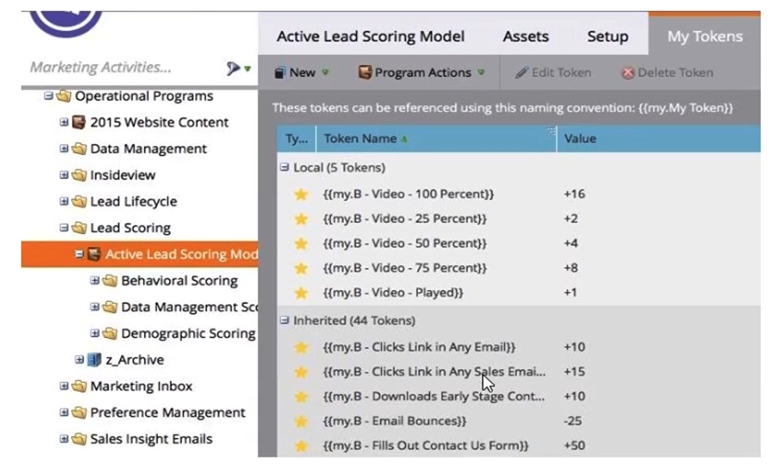Click the star icon for Video - 100 Percent token
Image resolution: width=781 pixels, height=467 pixels.
pyautogui.click(x=301, y=194)
